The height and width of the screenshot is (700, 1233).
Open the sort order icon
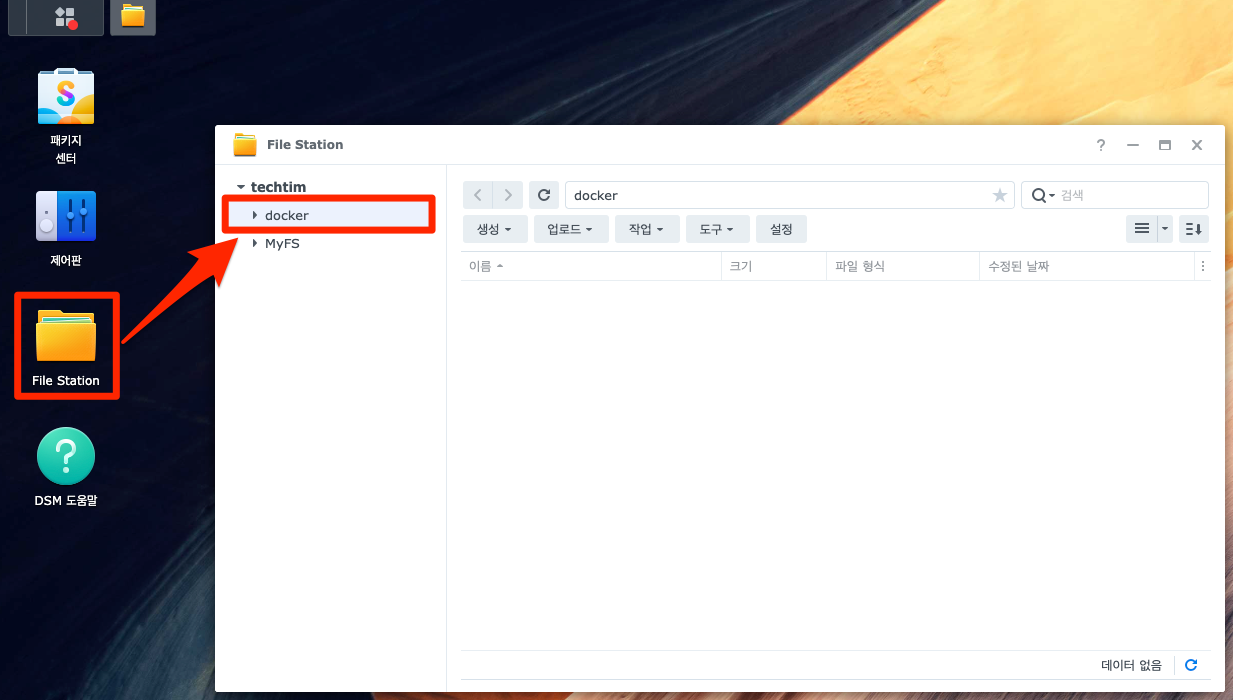pos(1193,229)
